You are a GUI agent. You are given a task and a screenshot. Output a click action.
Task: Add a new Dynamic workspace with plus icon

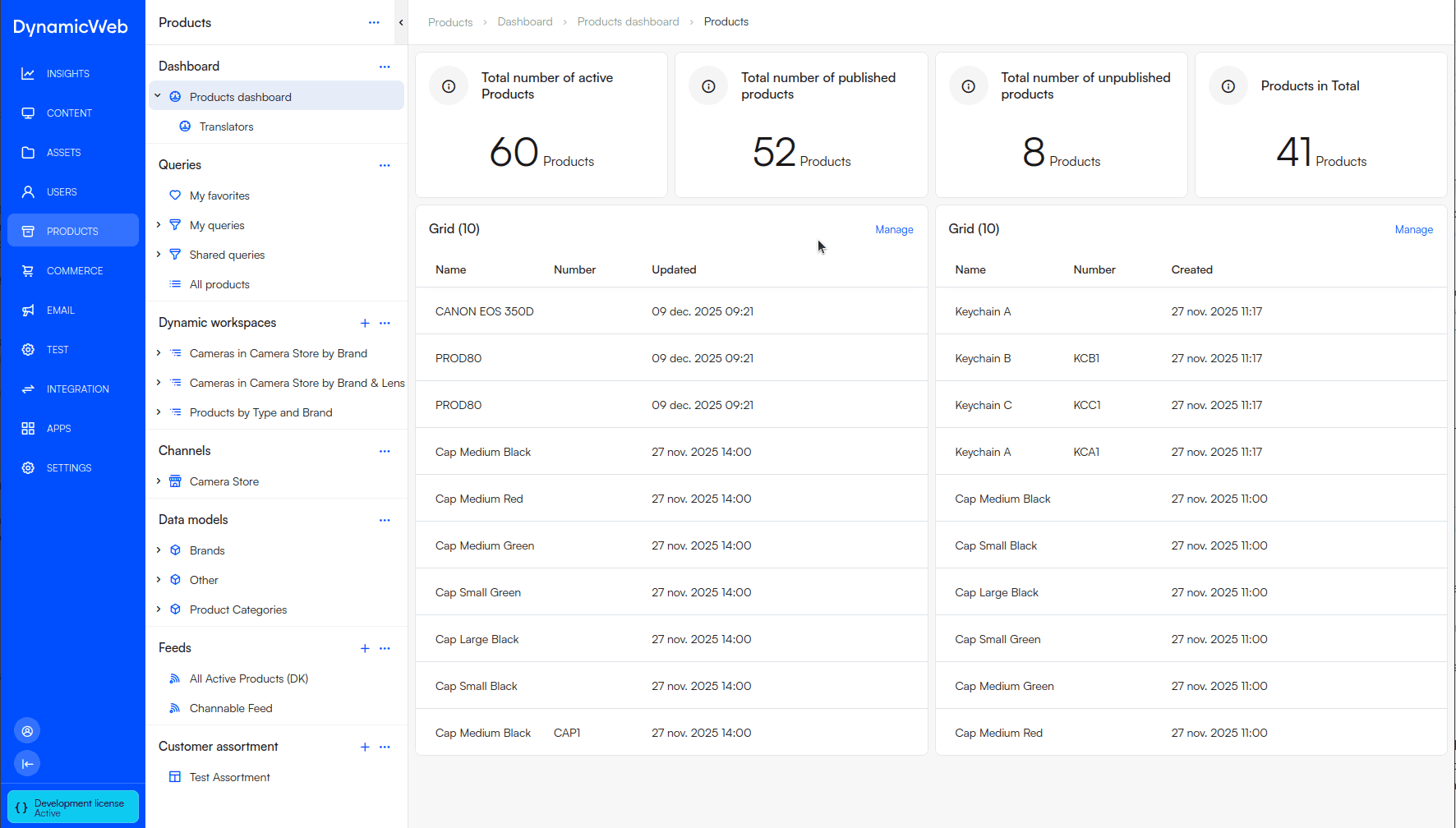click(x=365, y=323)
